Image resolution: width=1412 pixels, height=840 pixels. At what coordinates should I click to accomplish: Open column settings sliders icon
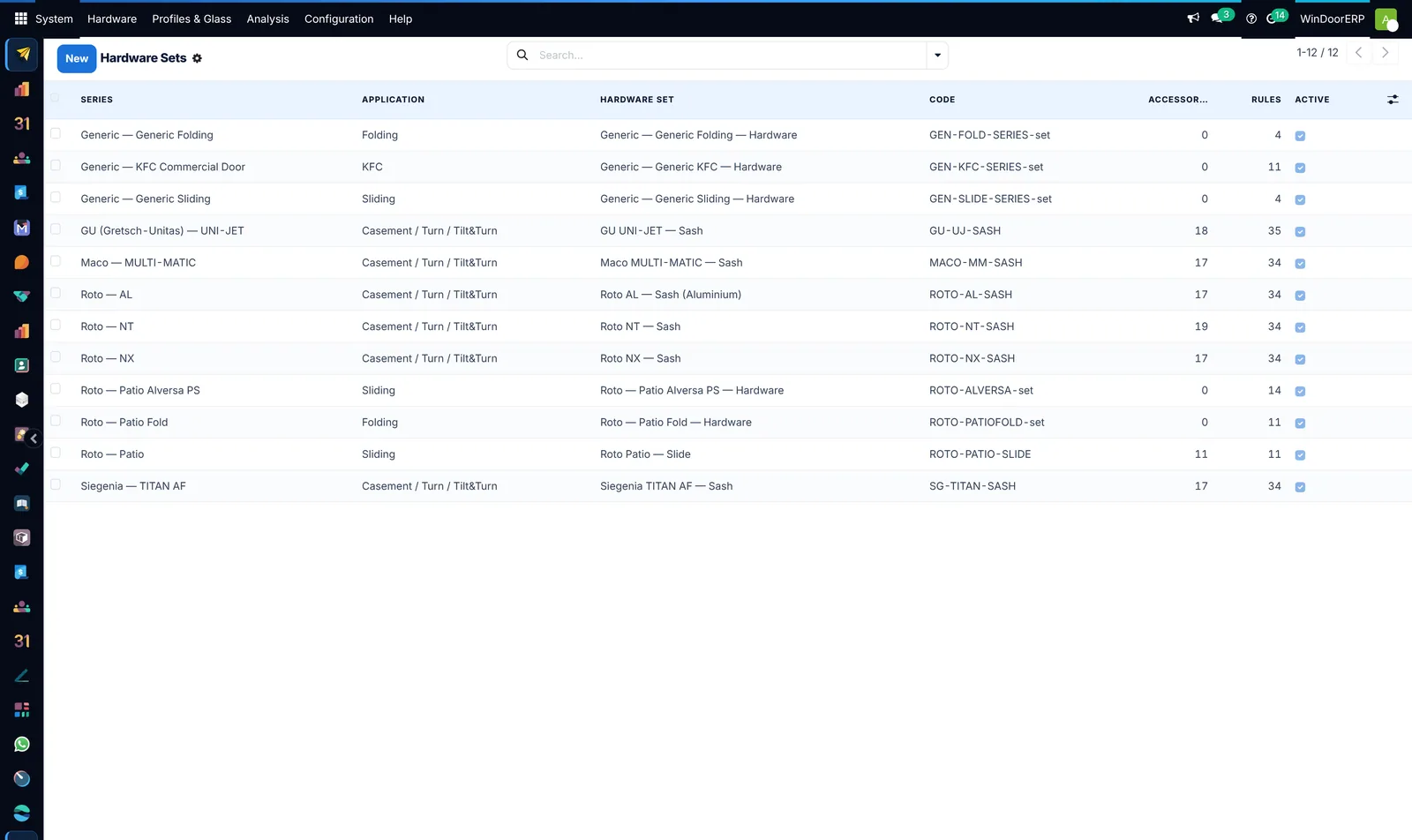1393,100
